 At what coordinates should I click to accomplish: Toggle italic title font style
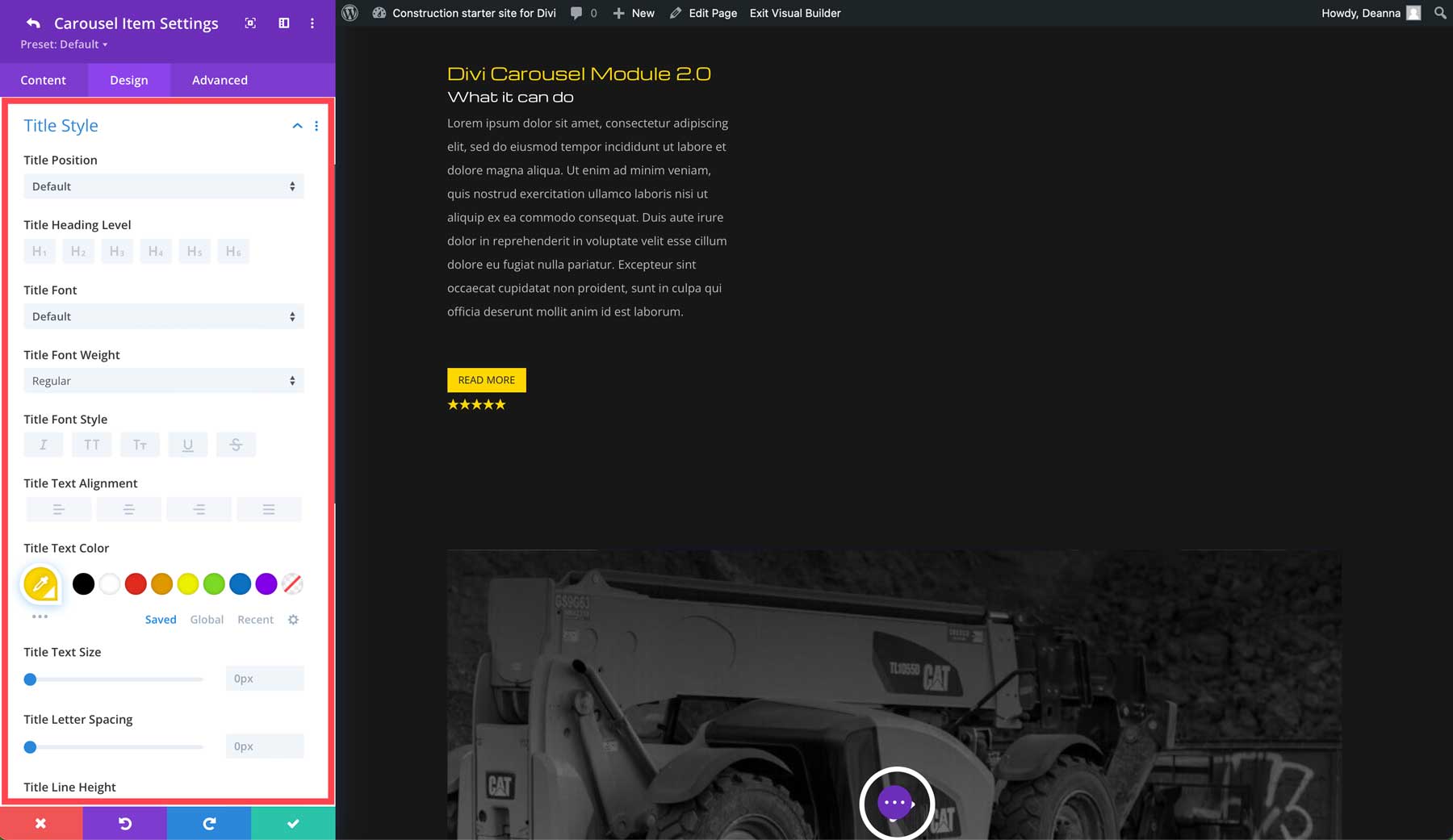tap(44, 445)
